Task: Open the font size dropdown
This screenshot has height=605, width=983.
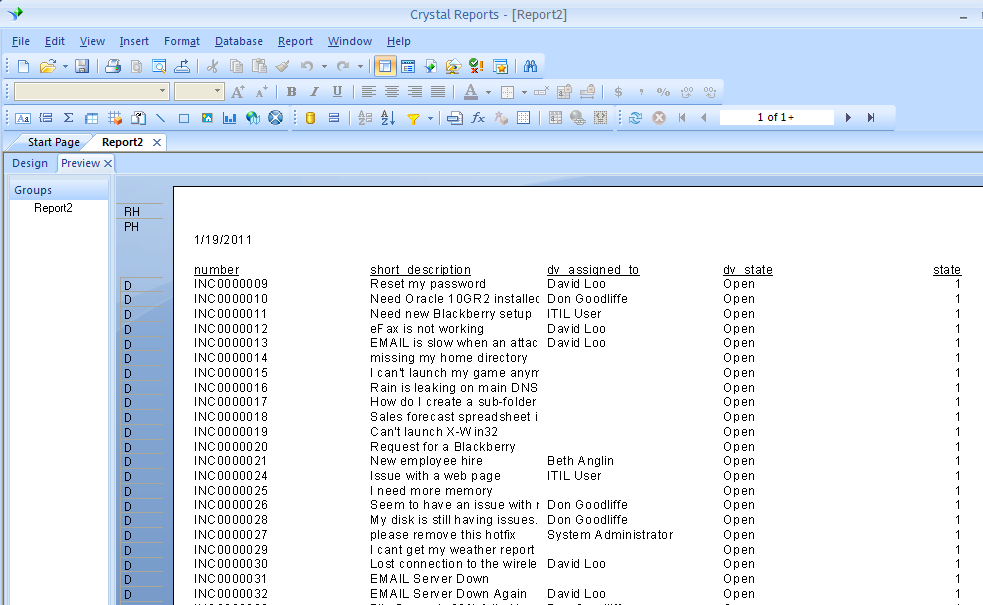Action: pos(217,92)
